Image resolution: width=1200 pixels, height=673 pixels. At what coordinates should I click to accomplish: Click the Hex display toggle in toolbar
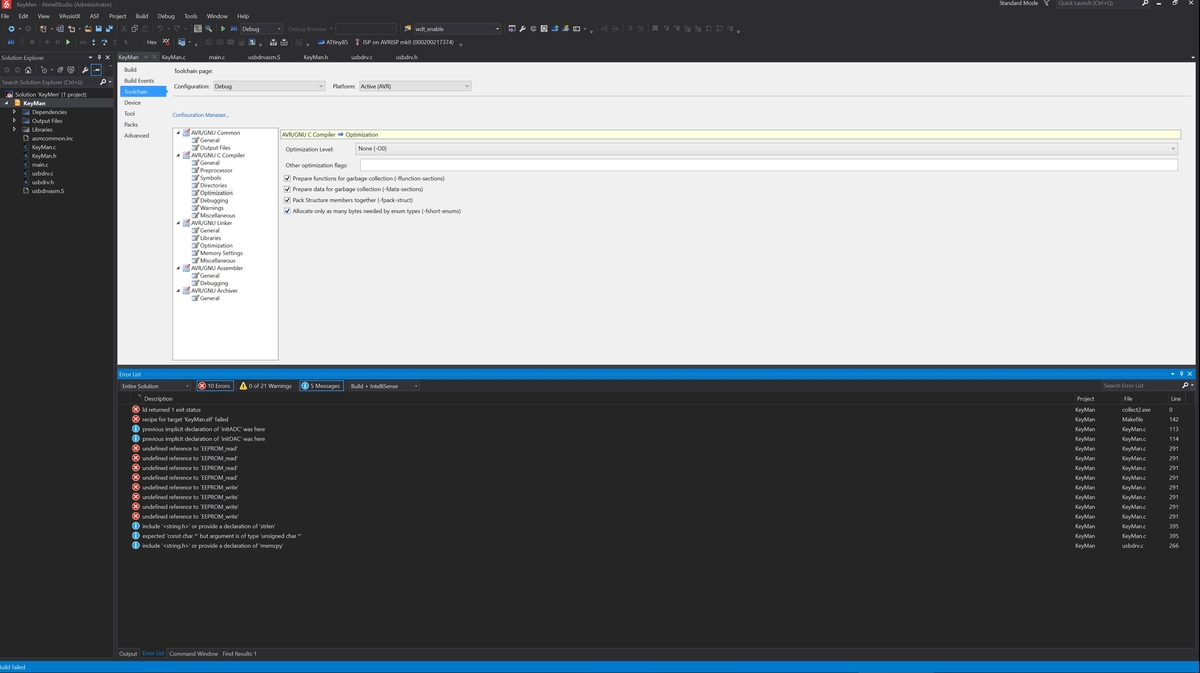(152, 43)
